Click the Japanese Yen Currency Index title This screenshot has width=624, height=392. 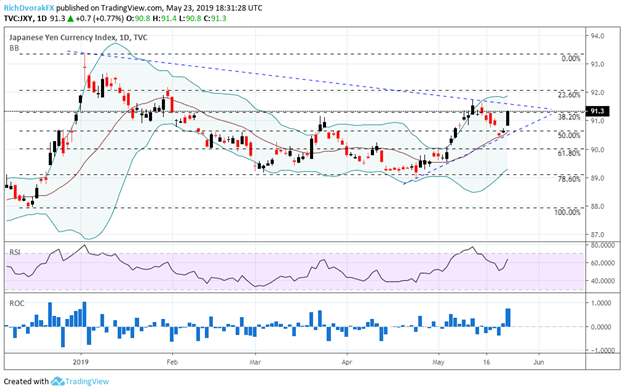click(x=61, y=37)
